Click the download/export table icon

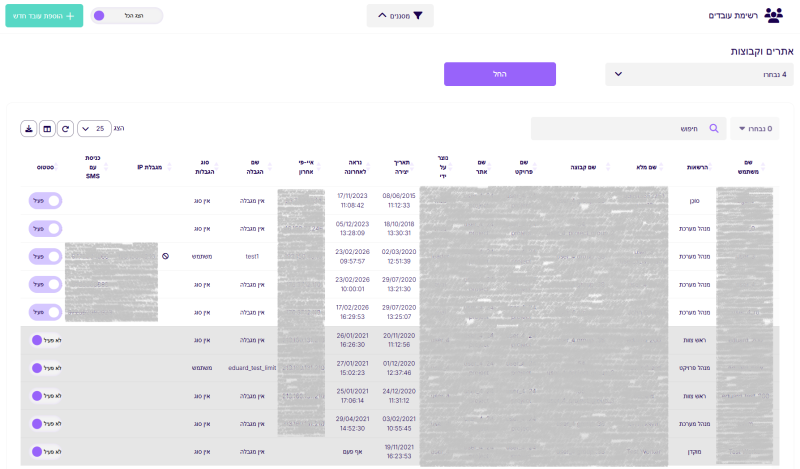[28, 128]
